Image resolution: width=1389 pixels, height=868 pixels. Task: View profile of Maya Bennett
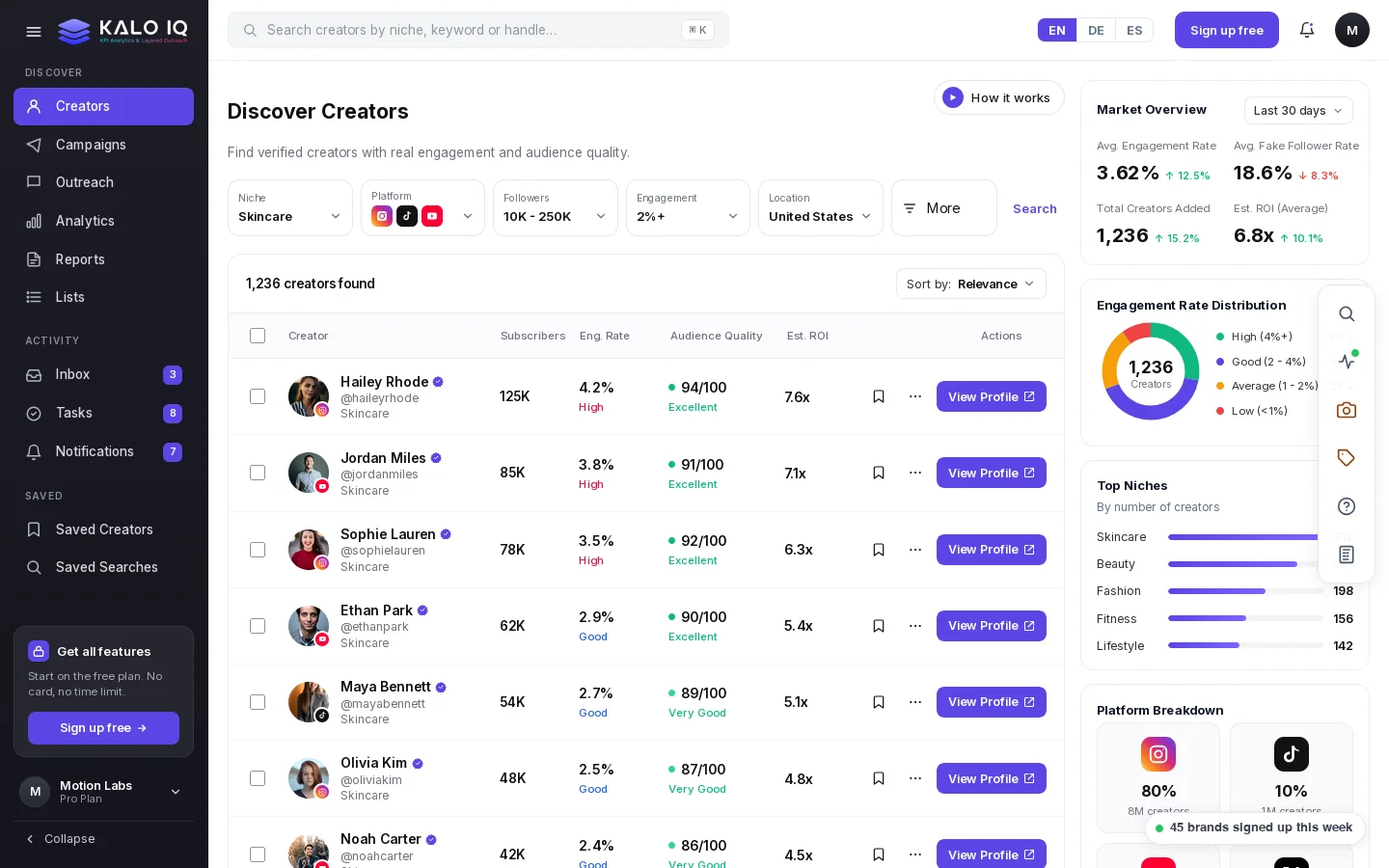(992, 702)
